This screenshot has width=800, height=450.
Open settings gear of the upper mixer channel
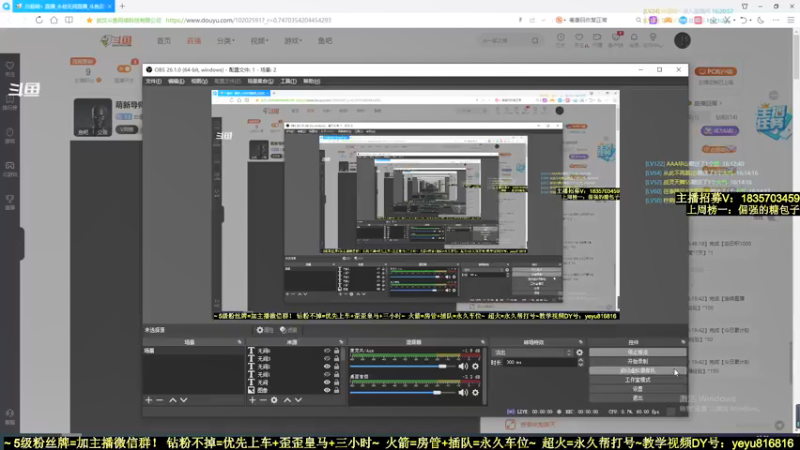coord(476,366)
